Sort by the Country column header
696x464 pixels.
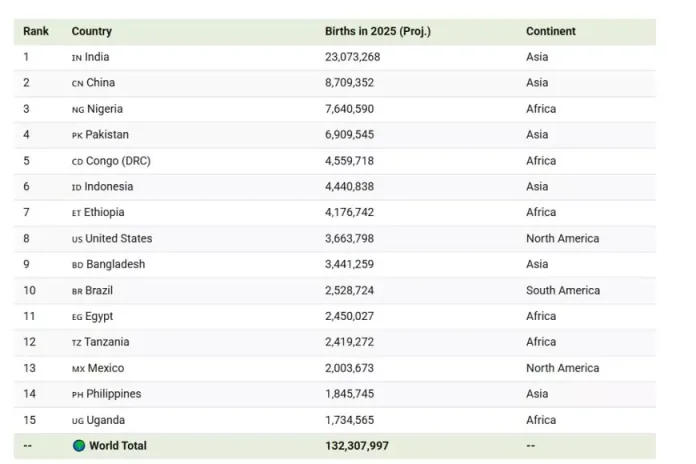[92, 32]
